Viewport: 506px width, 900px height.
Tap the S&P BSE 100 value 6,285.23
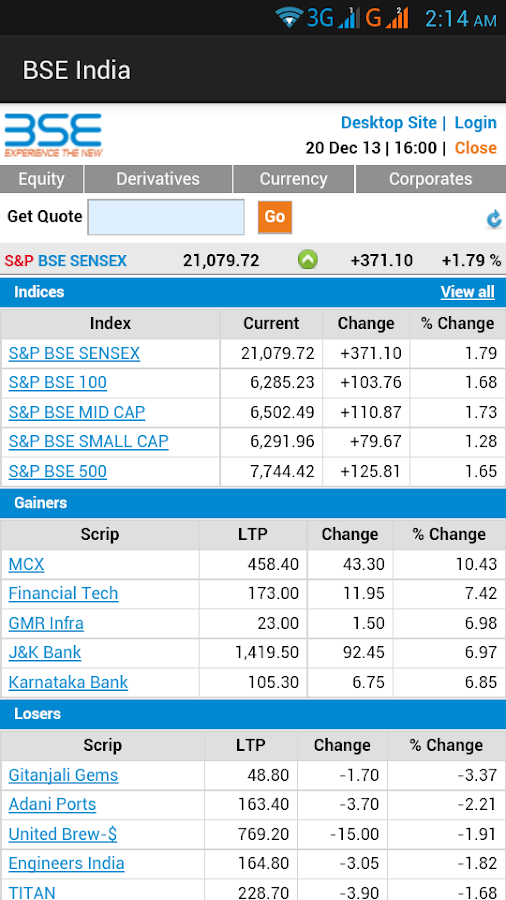[282, 383]
